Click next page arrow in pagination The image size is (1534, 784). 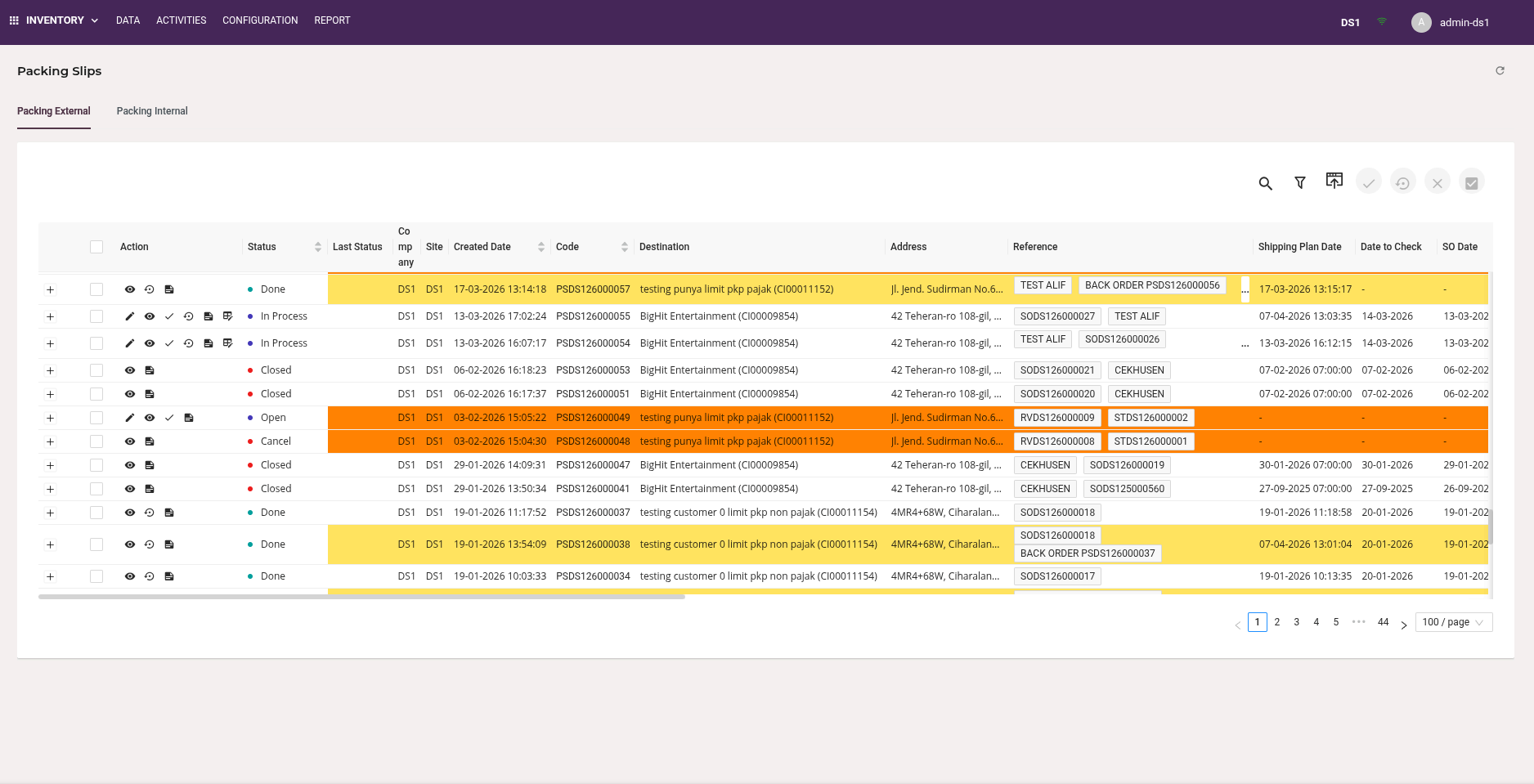click(x=1404, y=625)
